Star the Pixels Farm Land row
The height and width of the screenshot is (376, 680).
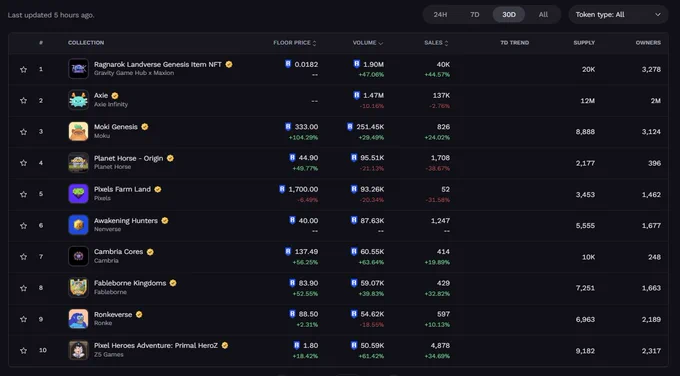[x=23, y=194]
